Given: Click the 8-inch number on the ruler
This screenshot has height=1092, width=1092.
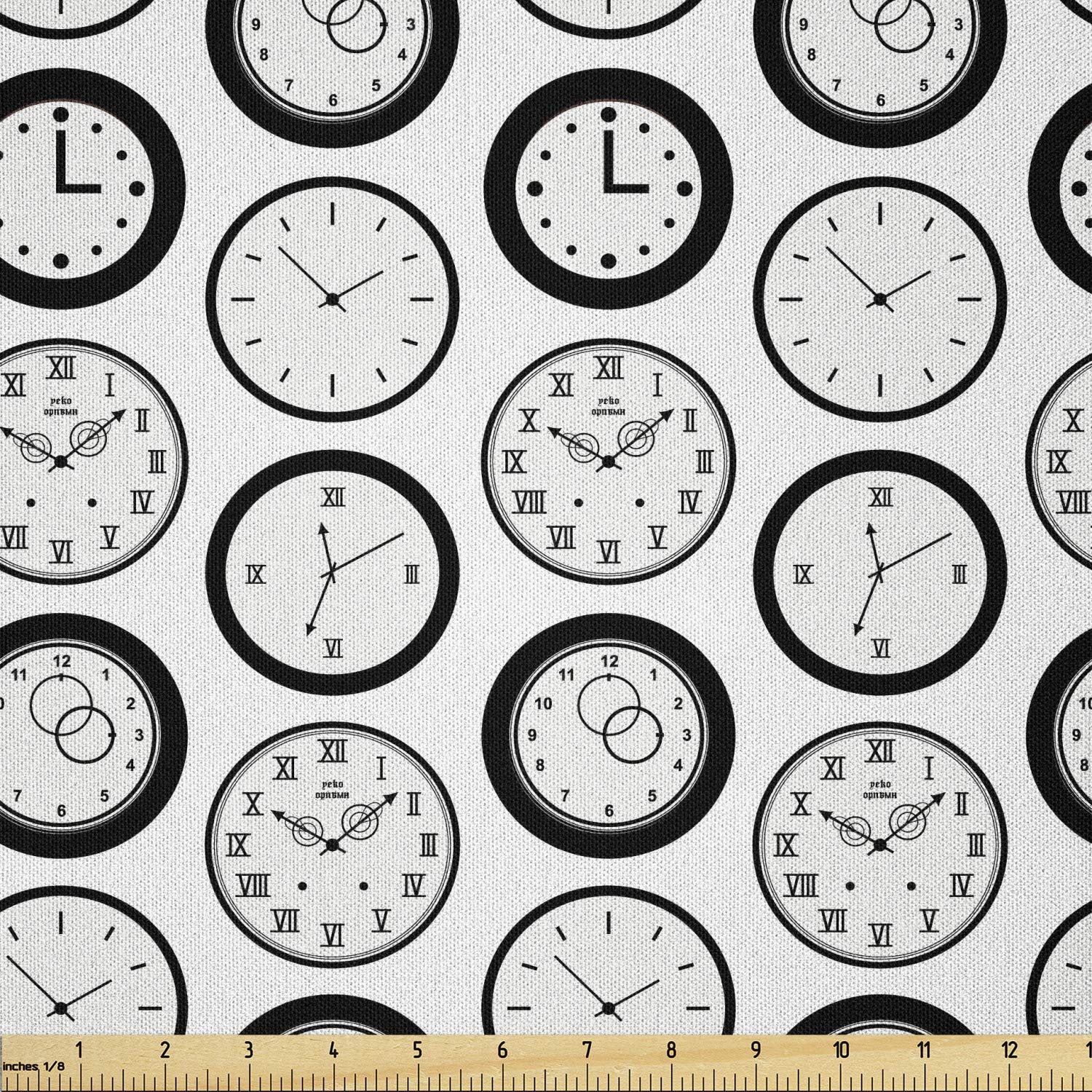Looking at the screenshot, I should coord(672,1051).
